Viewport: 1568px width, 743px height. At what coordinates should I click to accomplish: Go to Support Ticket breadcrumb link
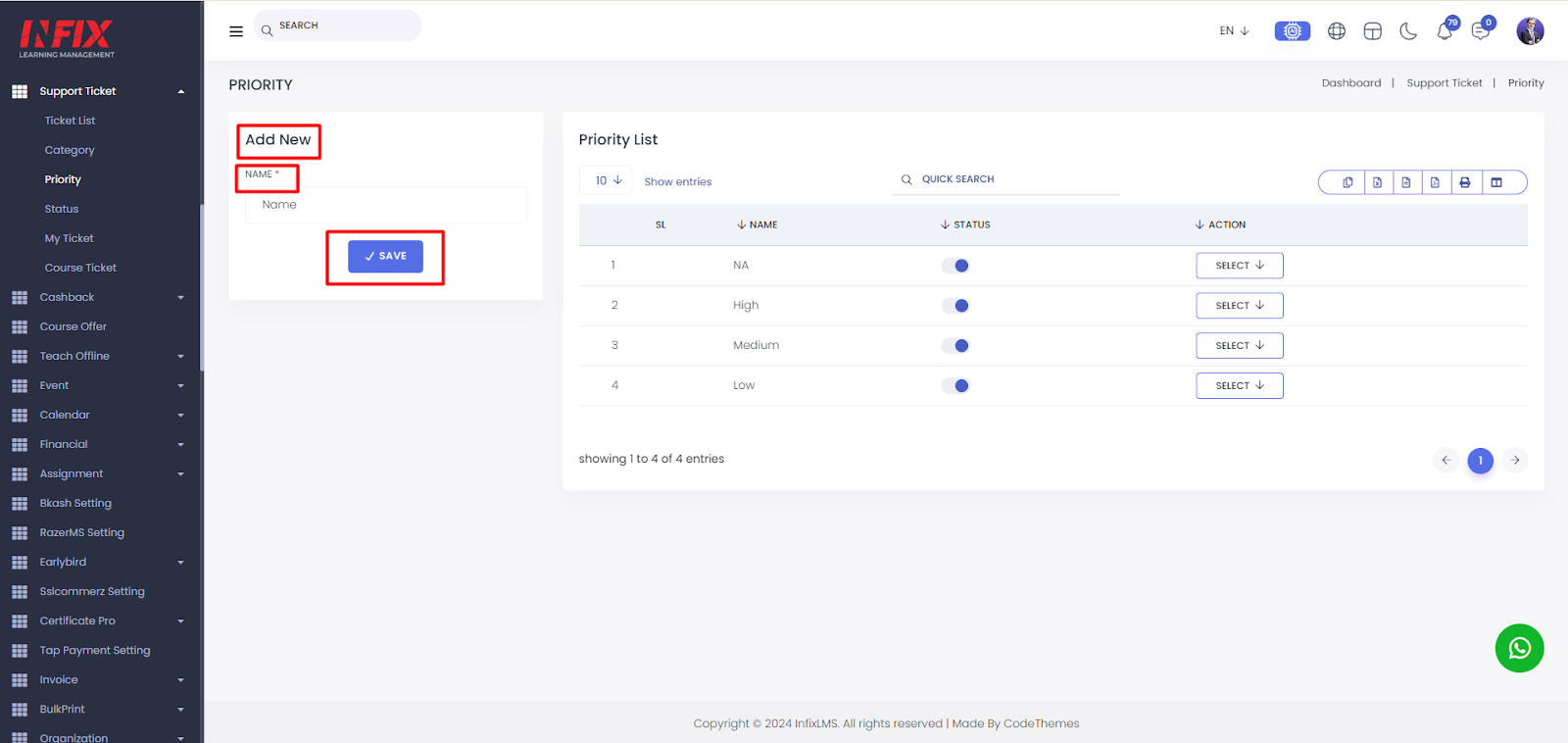point(1445,83)
